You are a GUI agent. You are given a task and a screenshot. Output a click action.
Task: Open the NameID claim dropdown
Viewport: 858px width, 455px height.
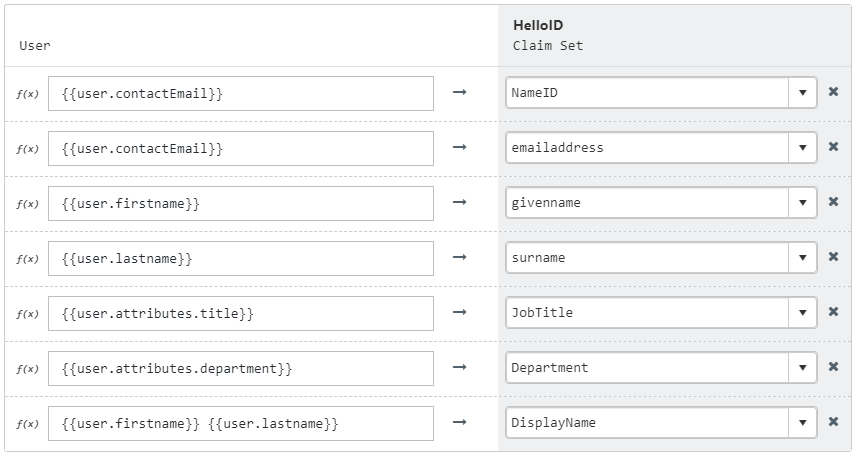(x=803, y=92)
